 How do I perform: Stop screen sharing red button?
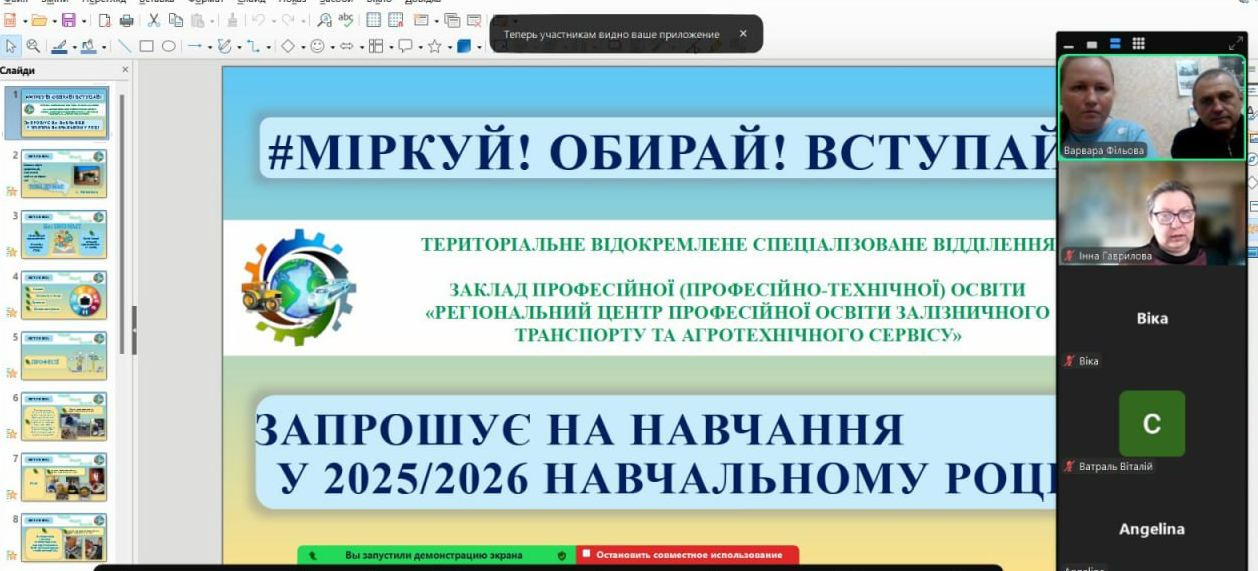pyautogui.click(x=688, y=555)
